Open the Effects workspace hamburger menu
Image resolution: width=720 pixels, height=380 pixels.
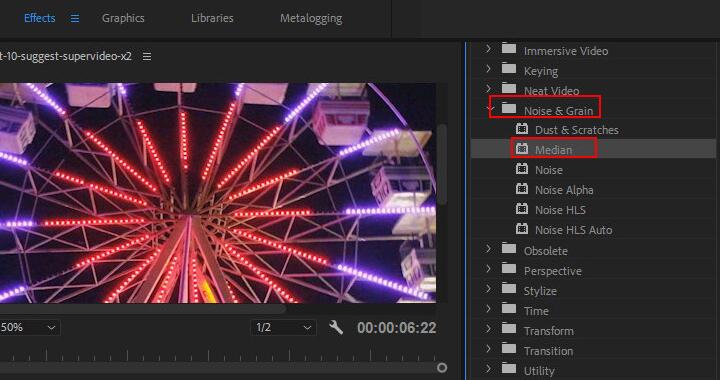75,18
